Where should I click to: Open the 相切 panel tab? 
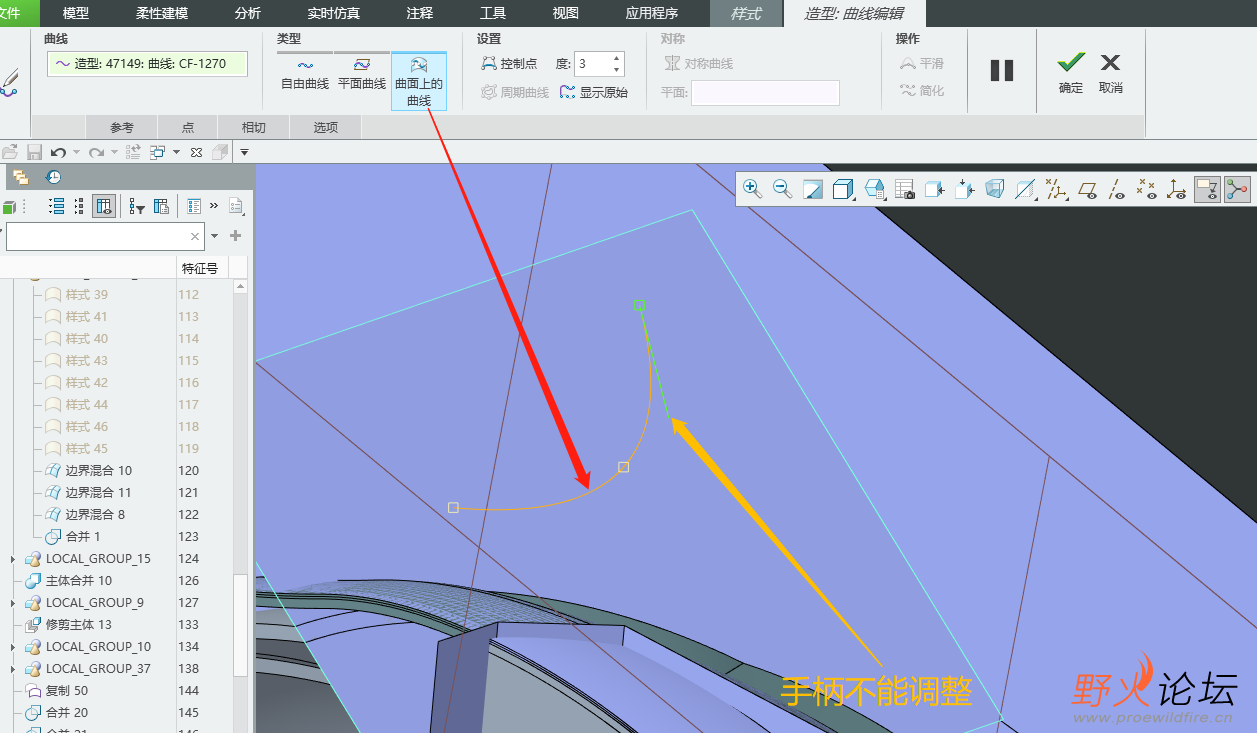click(x=253, y=127)
